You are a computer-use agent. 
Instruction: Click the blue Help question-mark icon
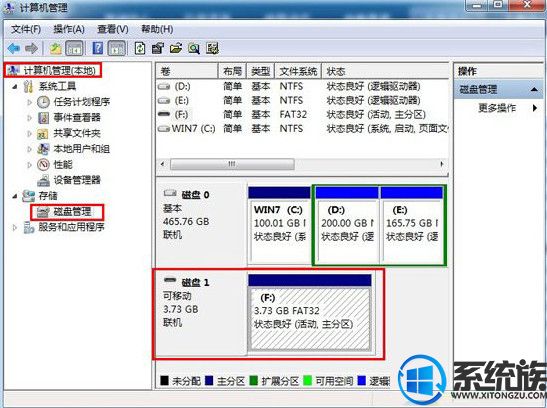(x=98, y=48)
